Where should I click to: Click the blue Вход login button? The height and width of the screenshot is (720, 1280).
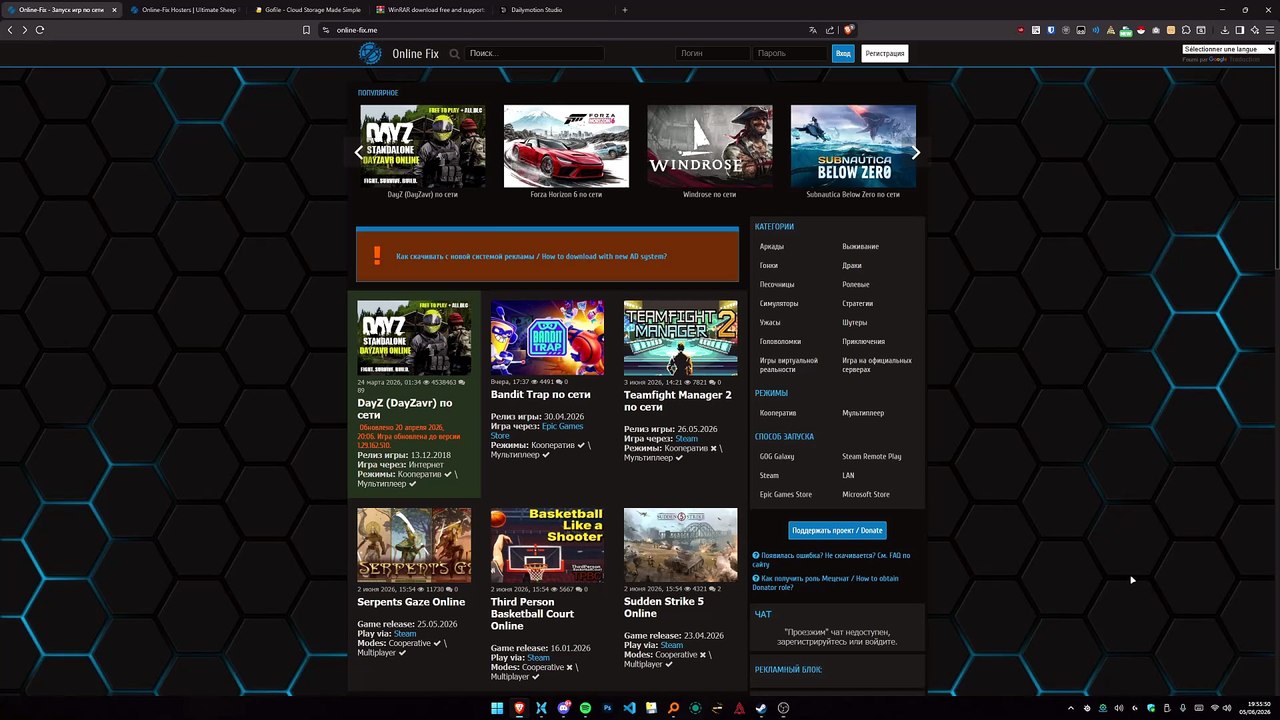[843, 54]
